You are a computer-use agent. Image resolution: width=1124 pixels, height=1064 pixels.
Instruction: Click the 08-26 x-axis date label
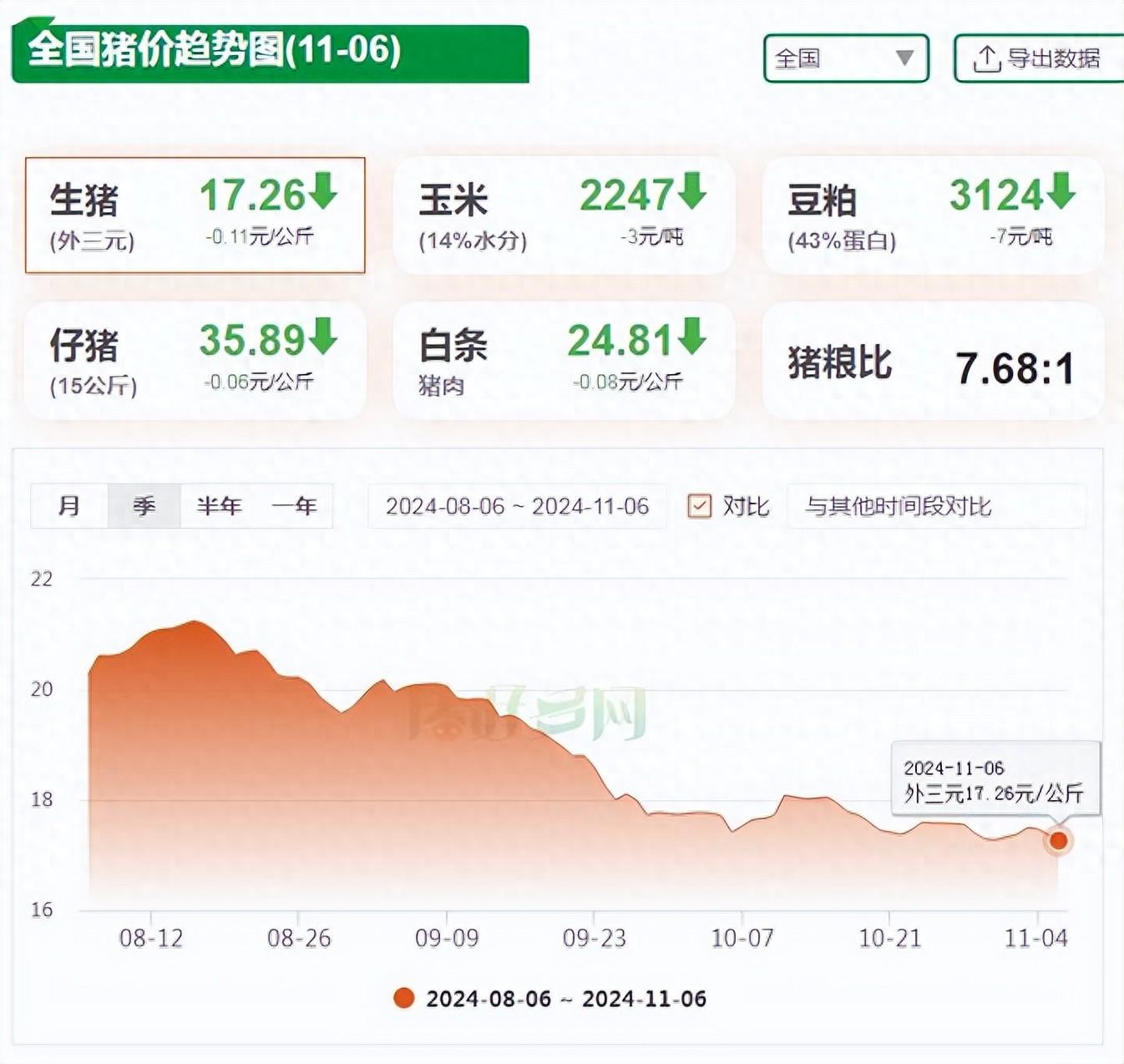[299, 938]
